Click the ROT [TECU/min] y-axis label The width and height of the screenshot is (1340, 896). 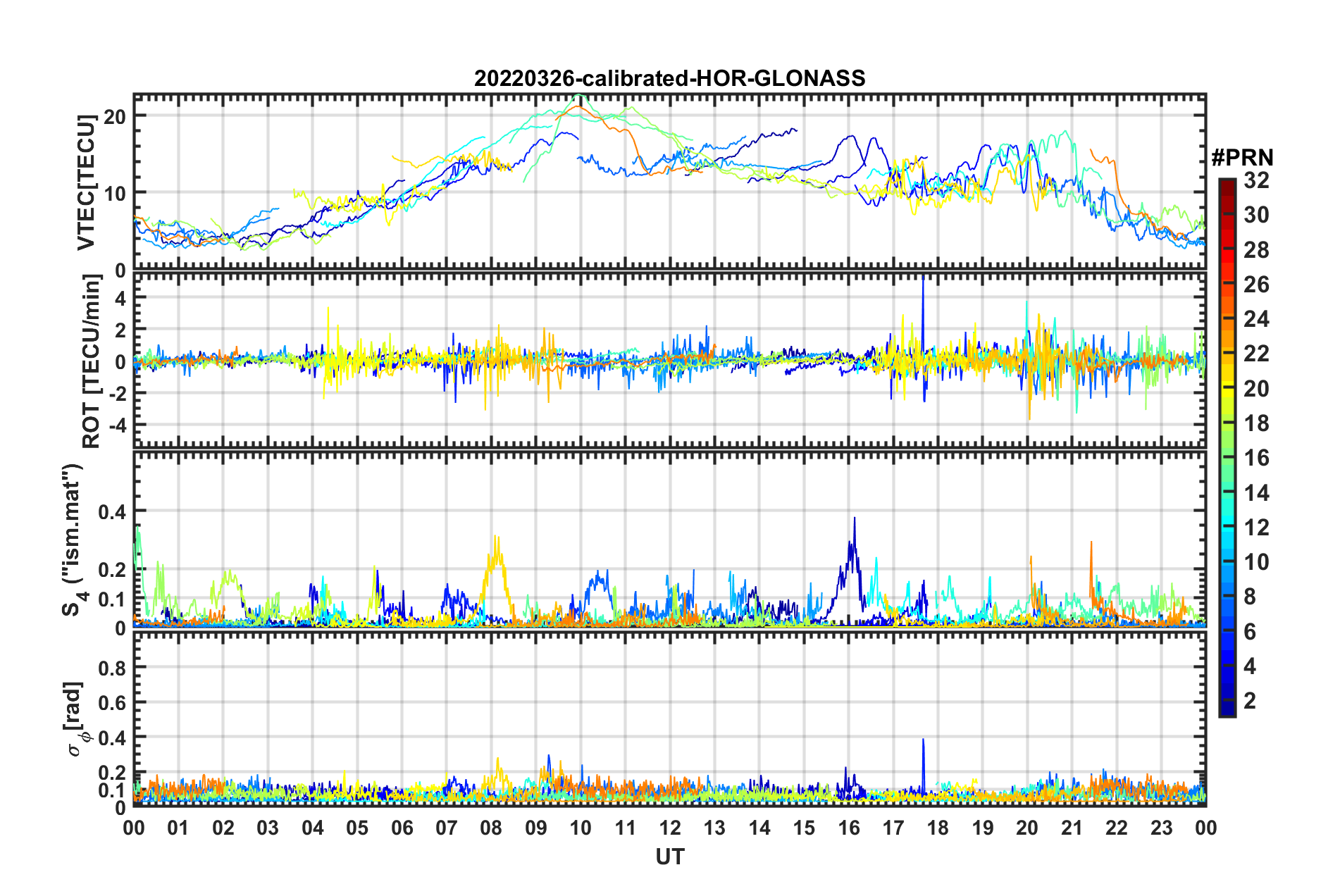[x=92, y=361]
